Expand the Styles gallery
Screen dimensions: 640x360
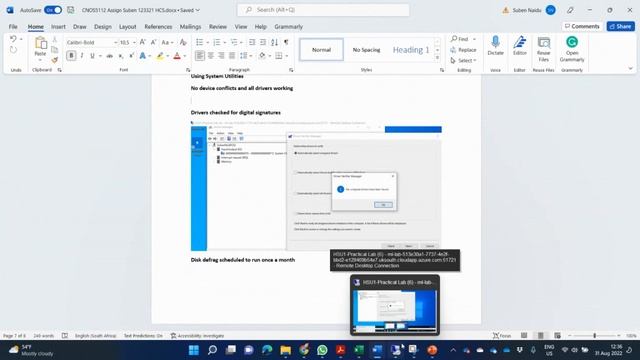pos(437,58)
